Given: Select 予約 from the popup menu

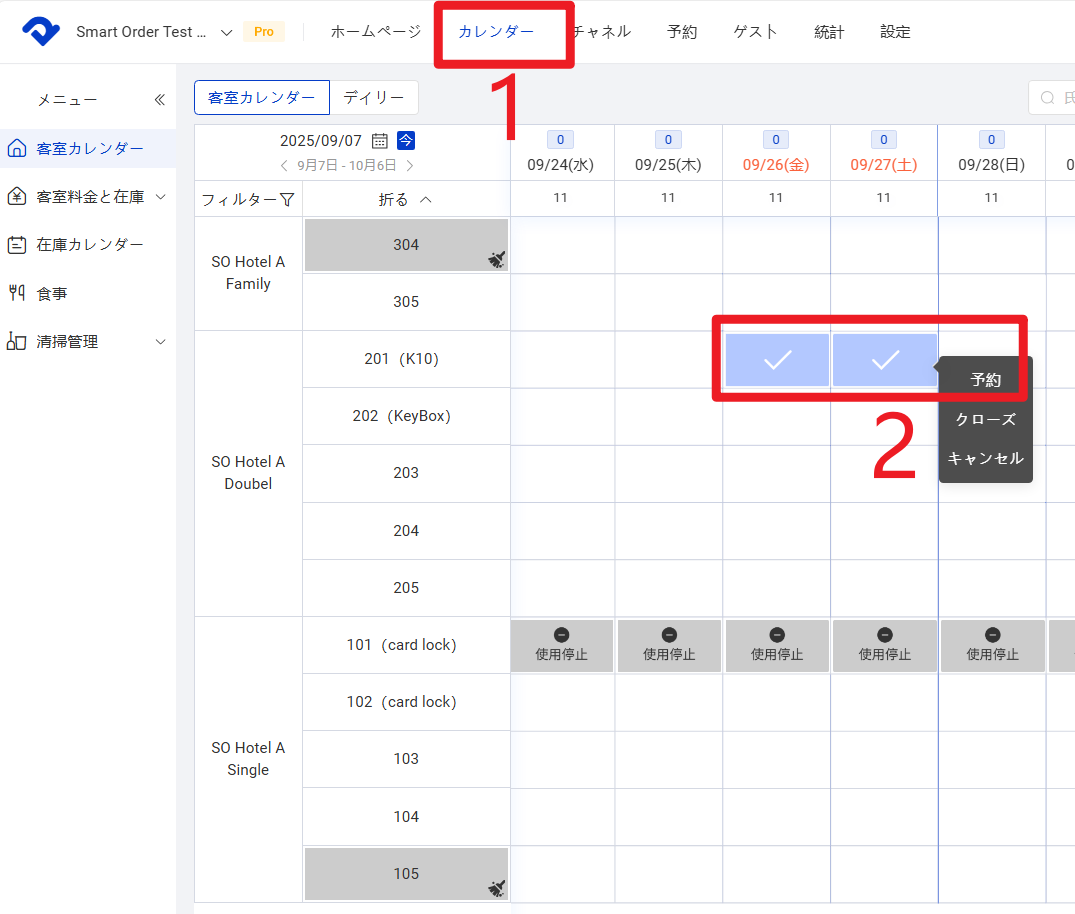Looking at the screenshot, I should coord(985,380).
